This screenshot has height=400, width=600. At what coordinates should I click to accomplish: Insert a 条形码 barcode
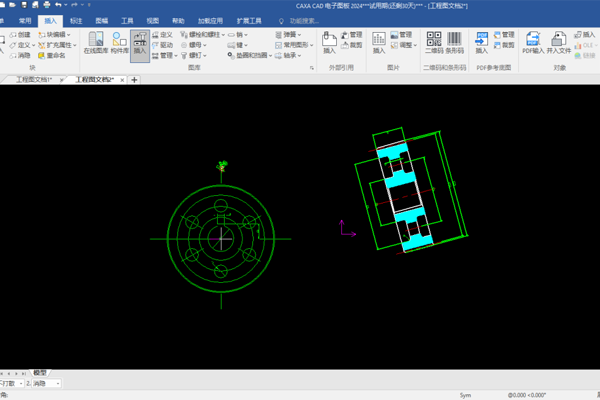pos(454,42)
